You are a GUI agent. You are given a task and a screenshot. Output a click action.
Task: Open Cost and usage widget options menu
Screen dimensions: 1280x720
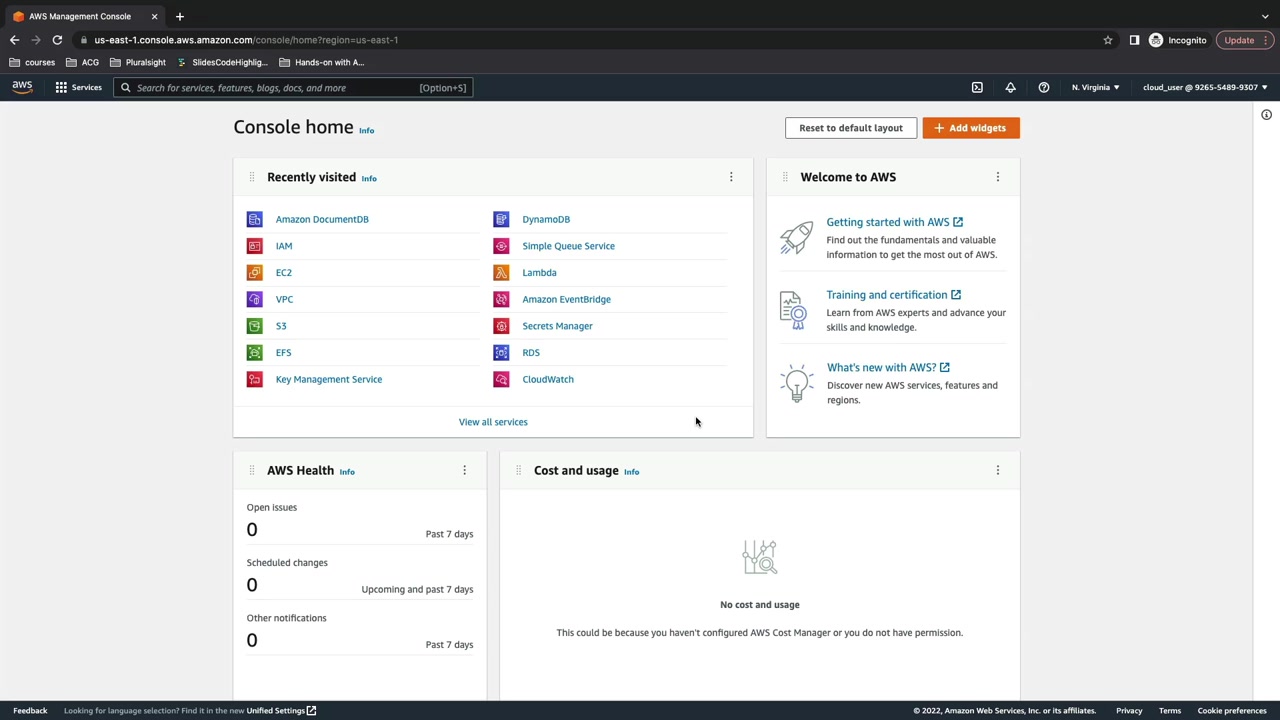pyautogui.click(x=997, y=470)
